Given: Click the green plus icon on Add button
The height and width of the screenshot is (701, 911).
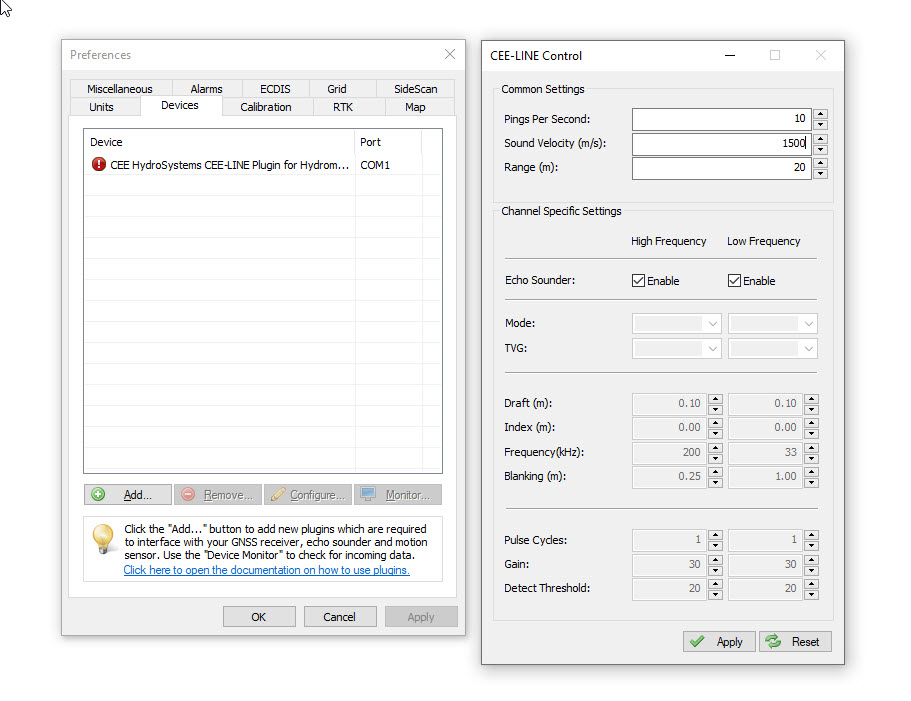Looking at the screenshot, I should (98, 494).
